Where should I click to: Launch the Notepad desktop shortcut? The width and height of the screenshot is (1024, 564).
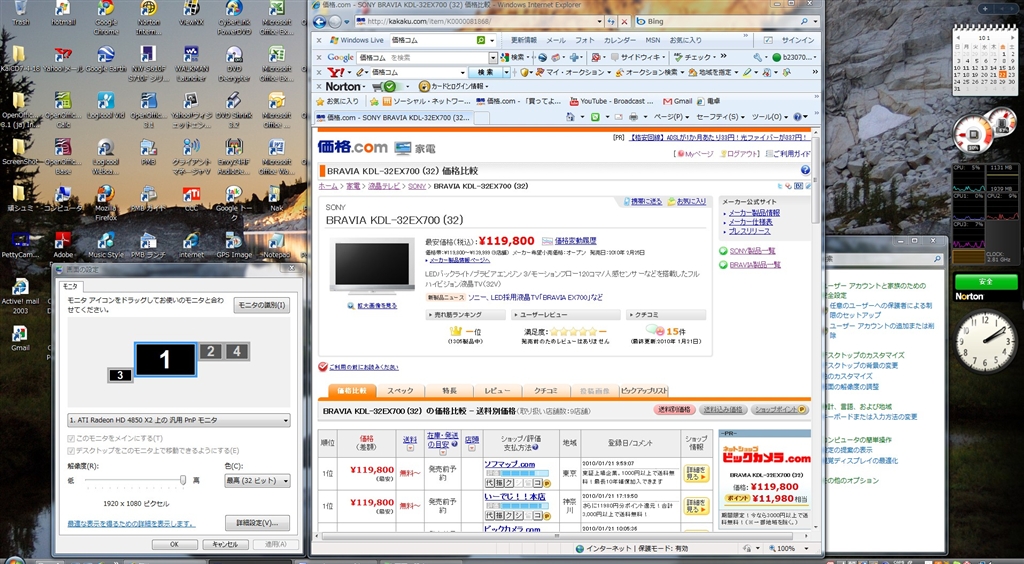pyautogui.click(x=276, y=245)
